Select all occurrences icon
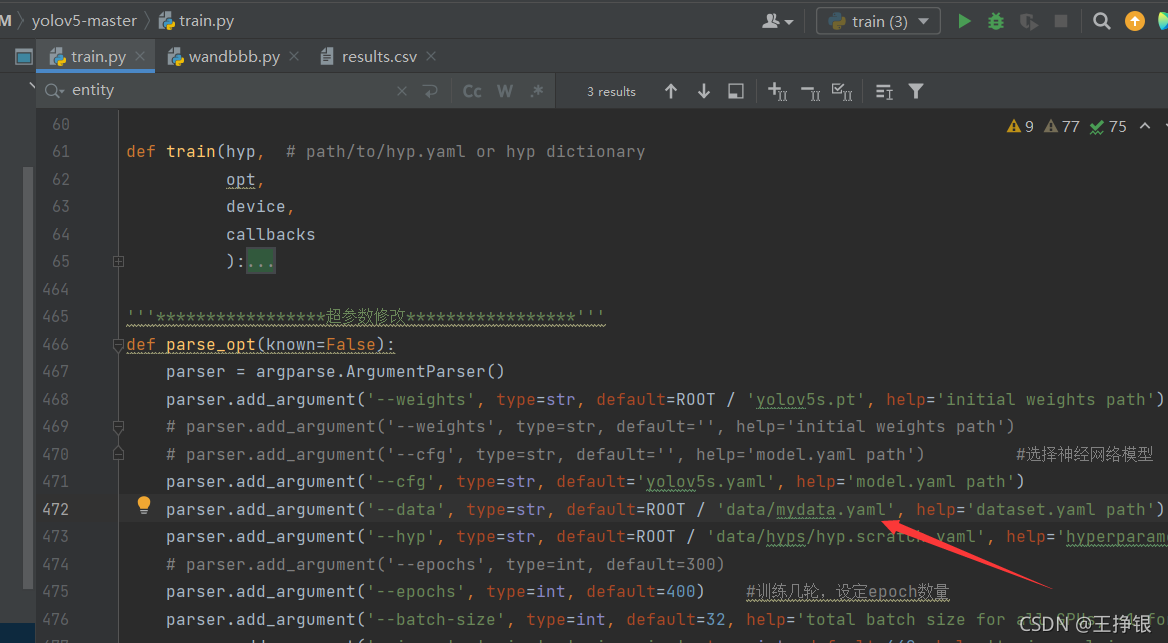Screen dimensions: 1168x643 [842, 91]
